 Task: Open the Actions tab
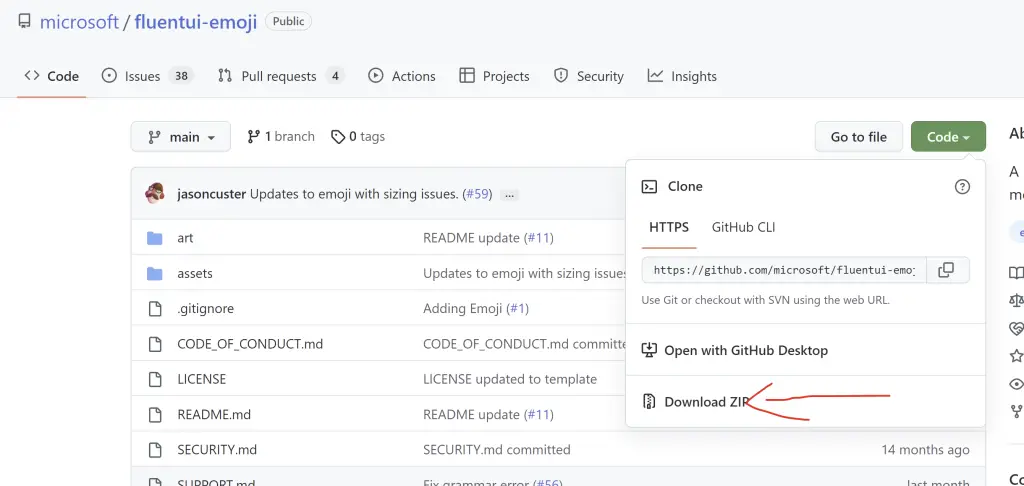[402, 76]
